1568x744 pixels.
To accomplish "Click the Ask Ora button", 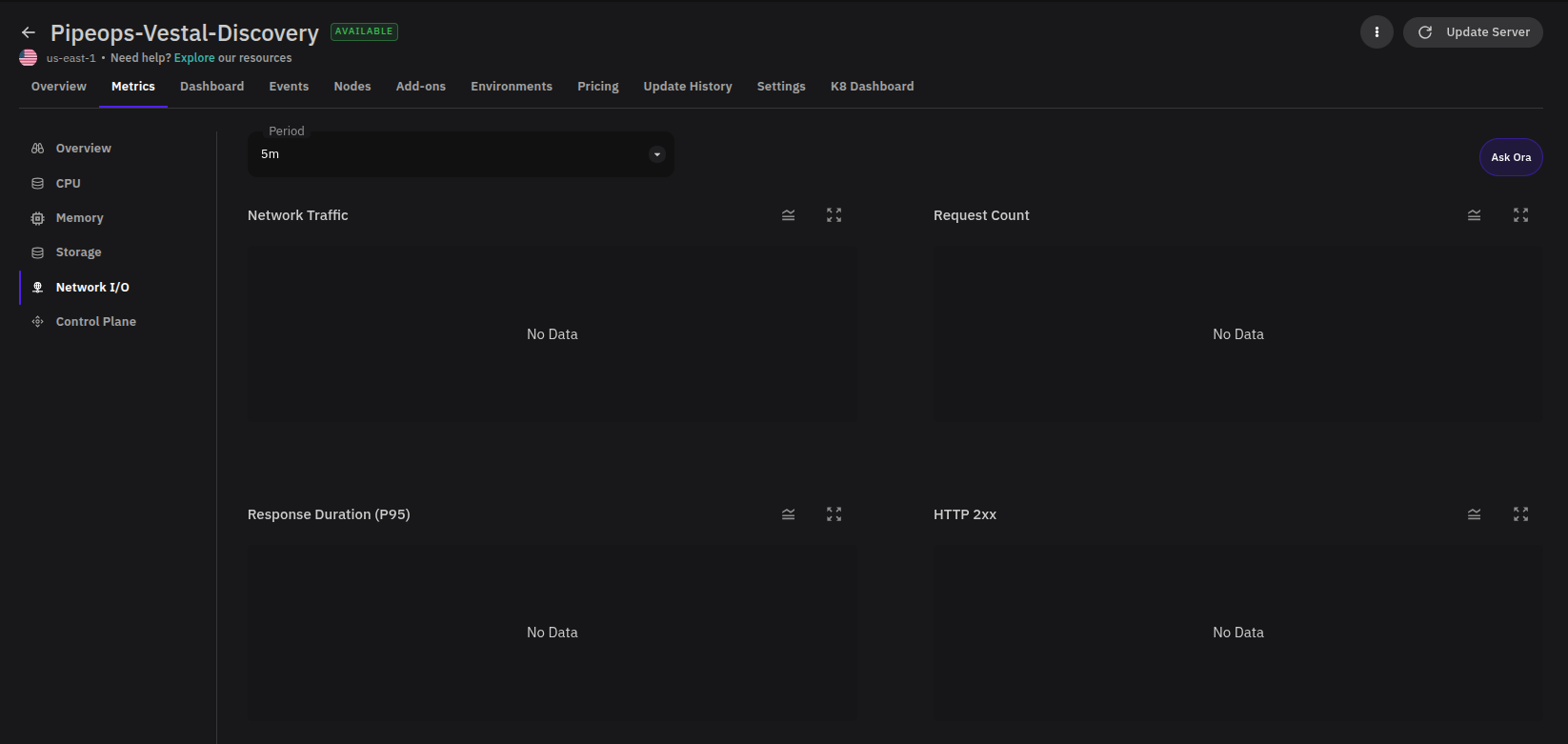I will 1511,157.
